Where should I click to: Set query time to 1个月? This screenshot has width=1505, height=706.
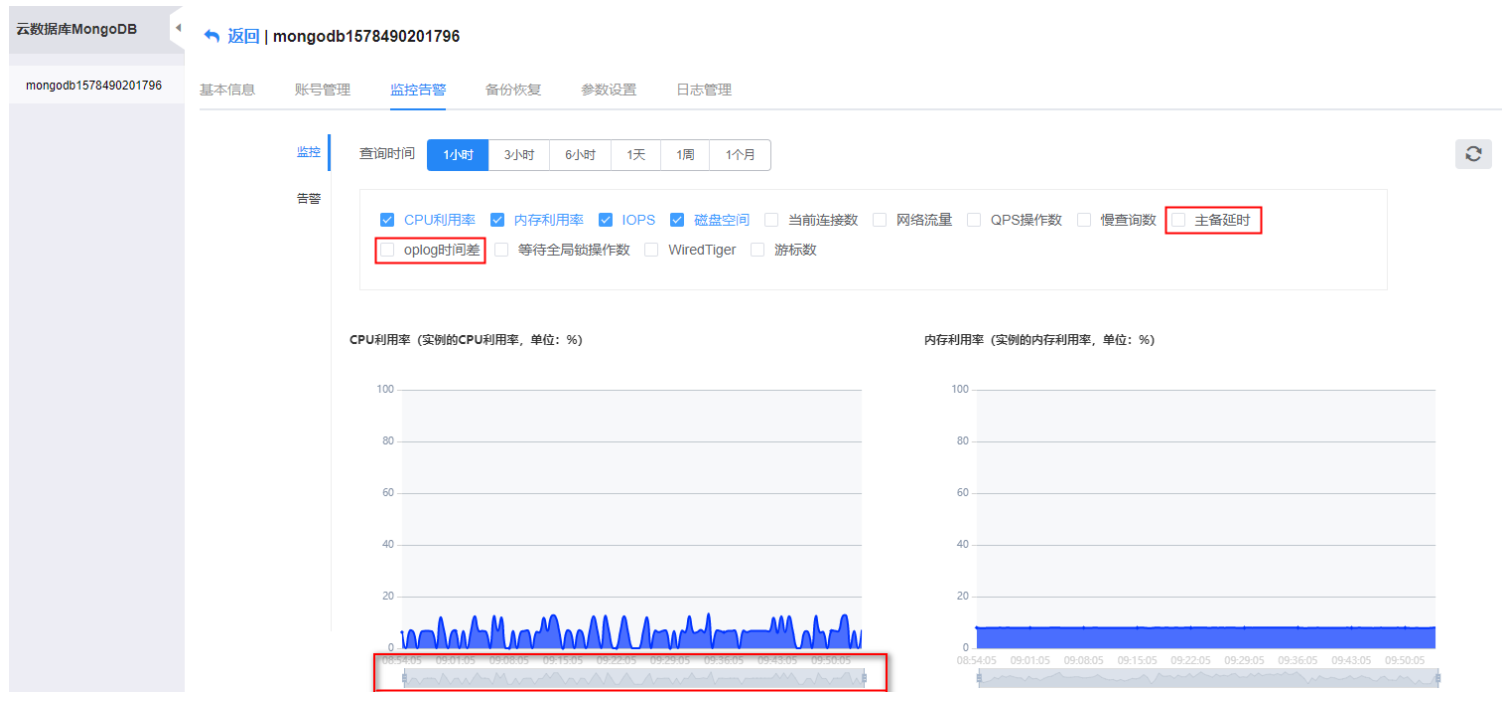pyautogui.click(x=740, y=155)
